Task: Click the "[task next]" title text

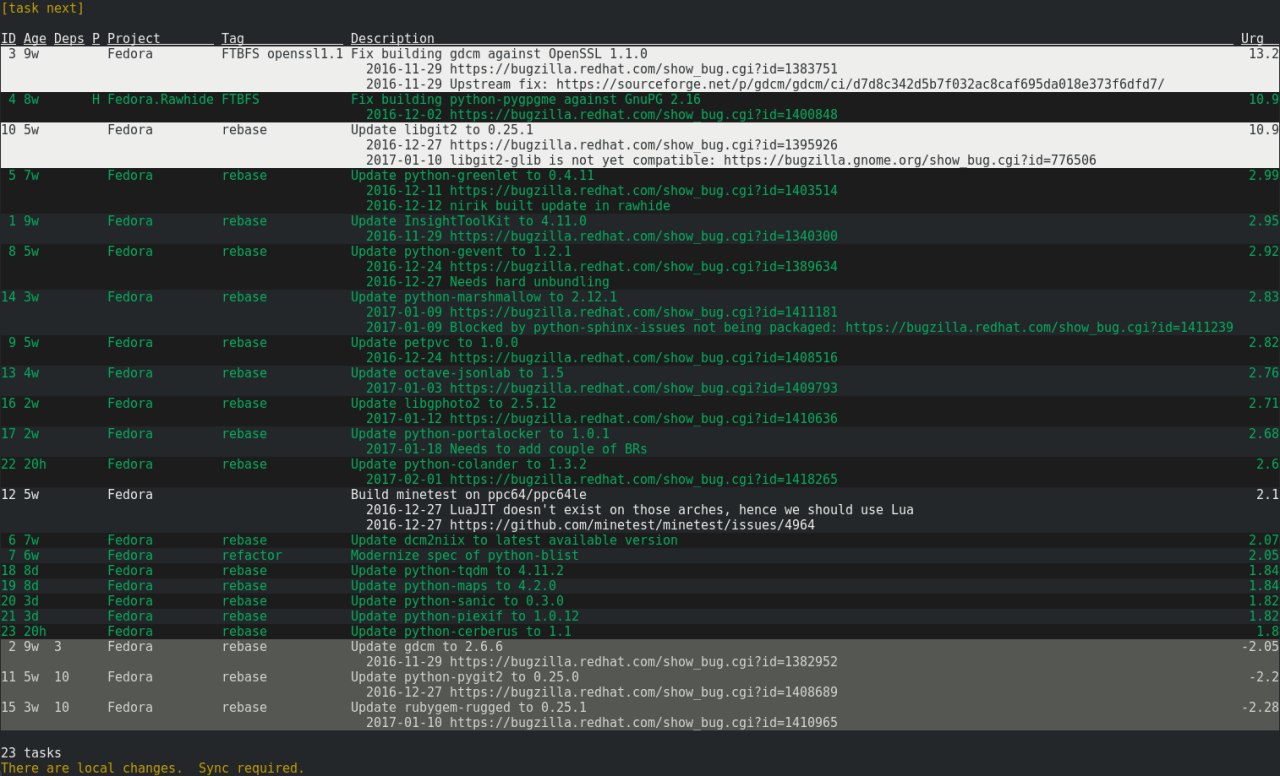Action: (42, 8)
